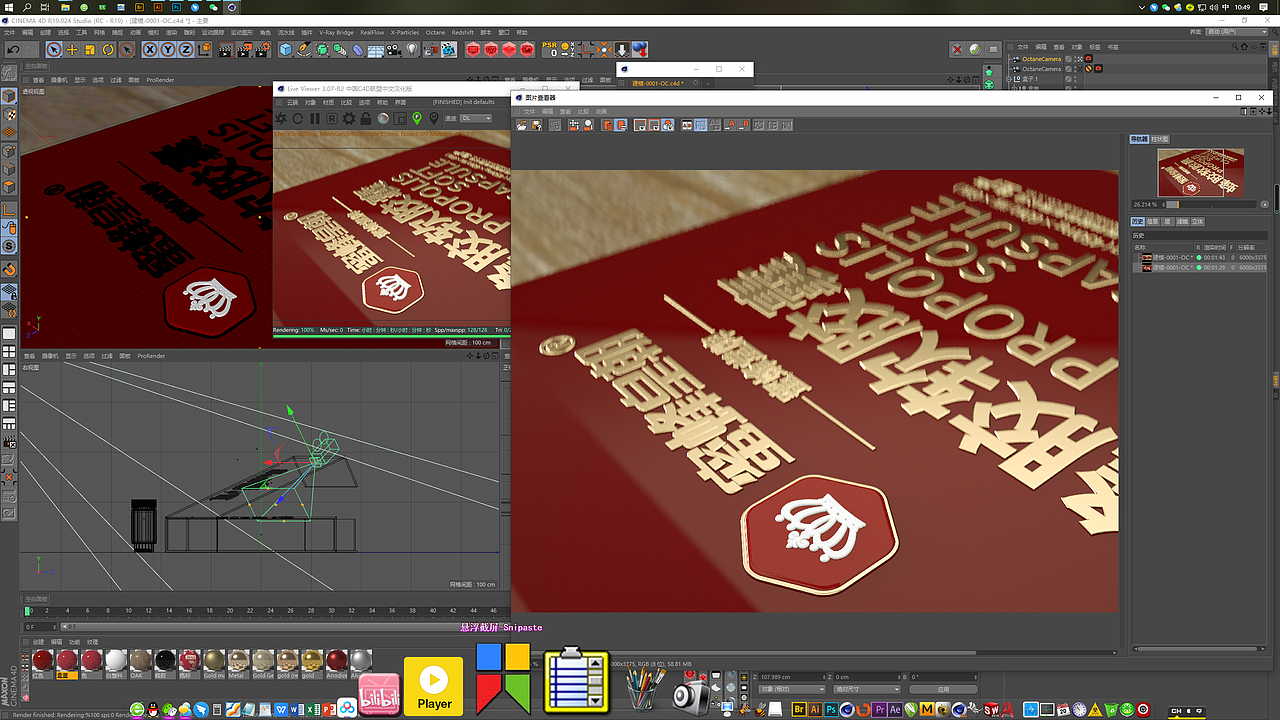Screen dimensions: 1280x720
Task: Pause rendering in Live Viewer
Action: tap(314, 118)
